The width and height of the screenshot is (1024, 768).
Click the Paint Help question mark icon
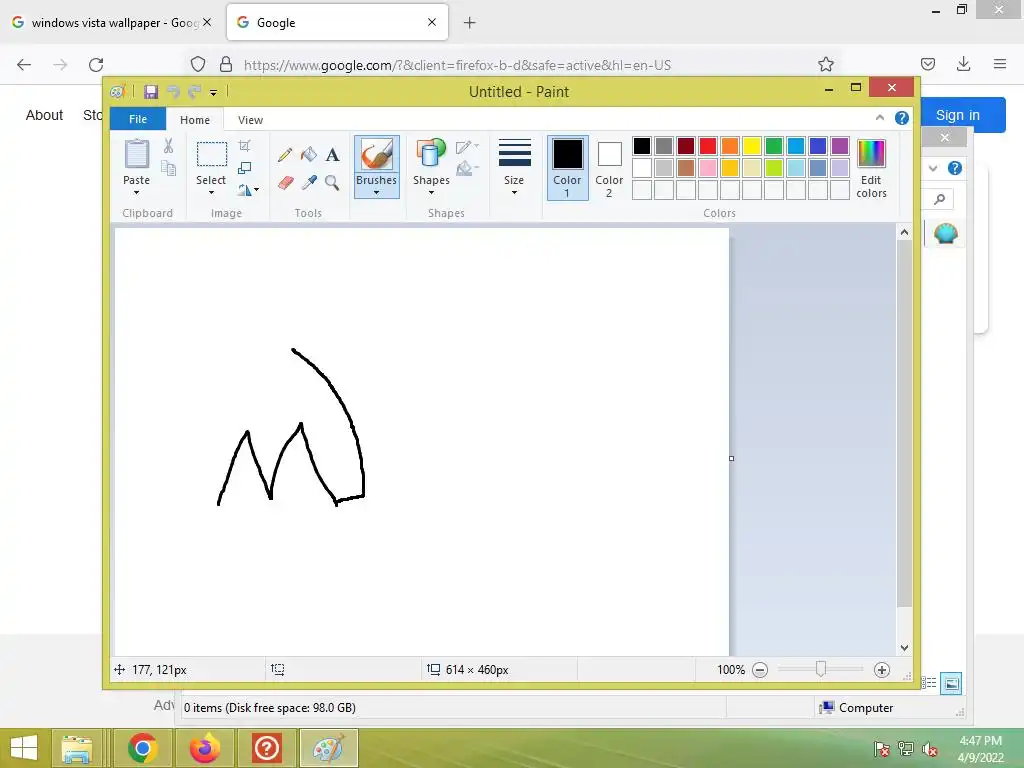point(902,118)
